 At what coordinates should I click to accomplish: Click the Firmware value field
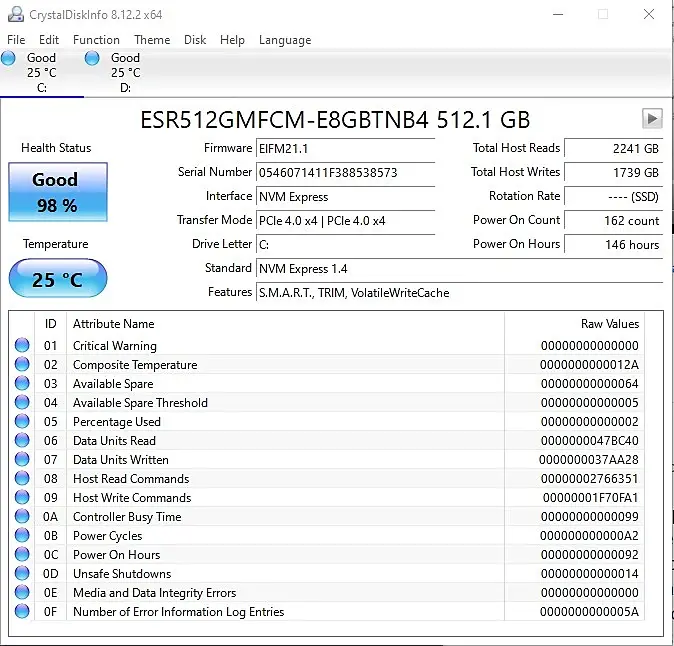click(346, 148)
